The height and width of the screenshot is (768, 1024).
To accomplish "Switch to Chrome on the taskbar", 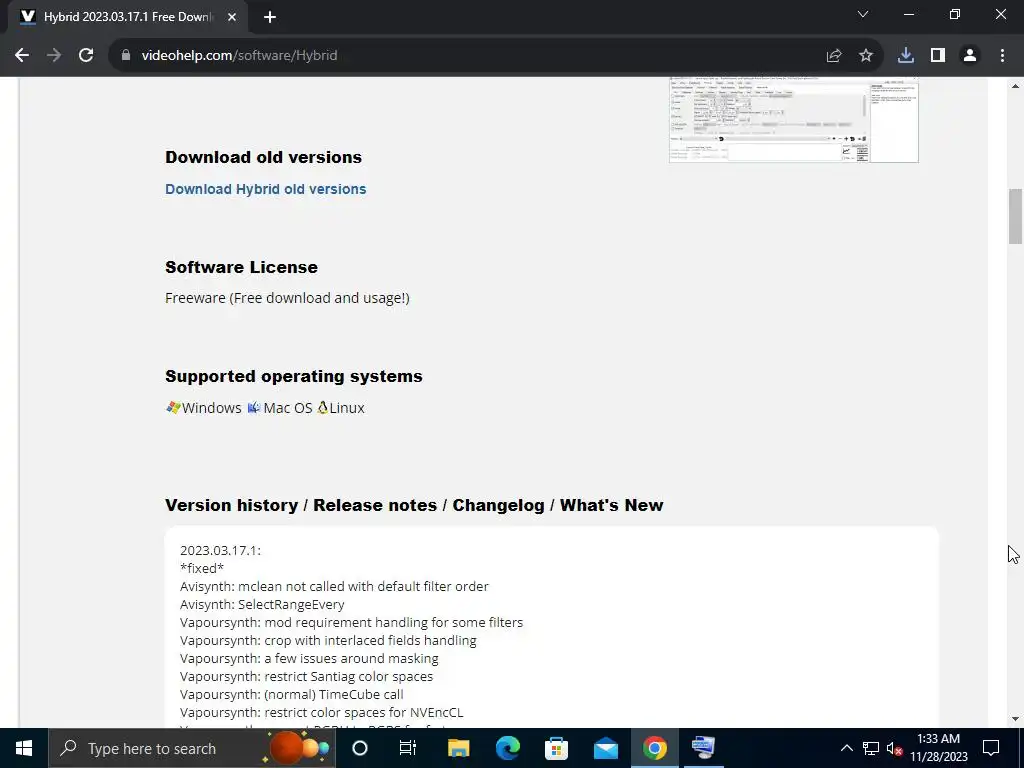I will tap(655, 748).
